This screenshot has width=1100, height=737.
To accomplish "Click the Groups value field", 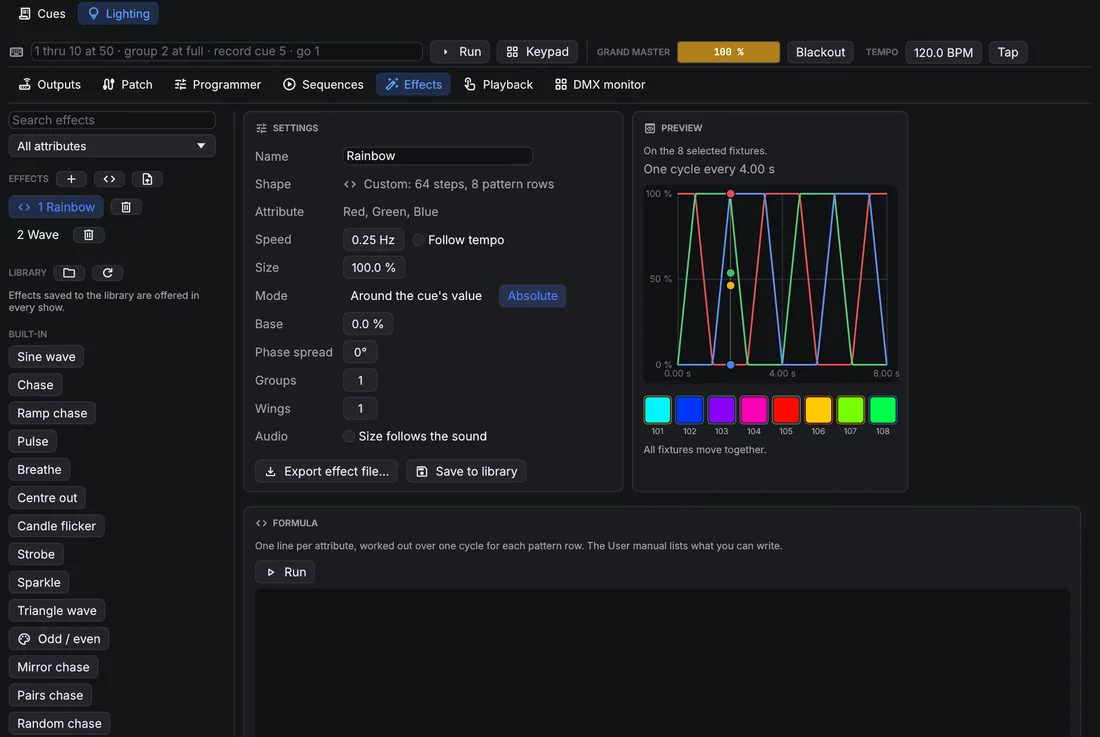I will pos(360,380).
